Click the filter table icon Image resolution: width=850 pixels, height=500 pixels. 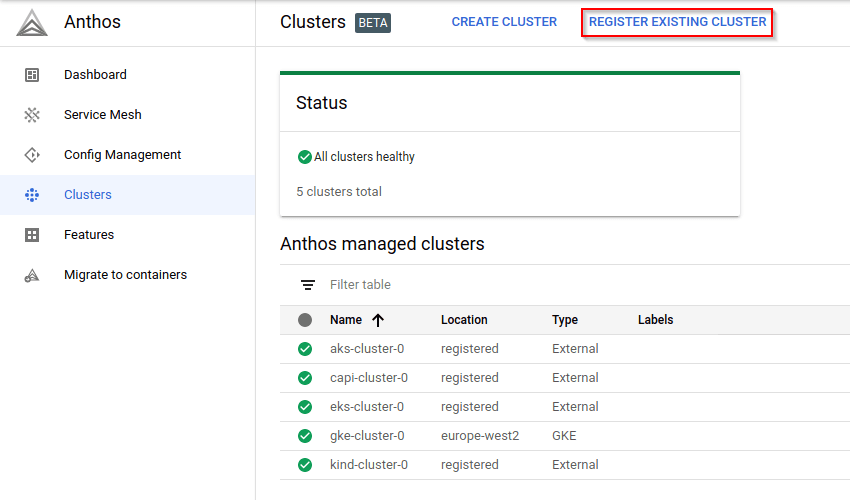tap(308, 285)
